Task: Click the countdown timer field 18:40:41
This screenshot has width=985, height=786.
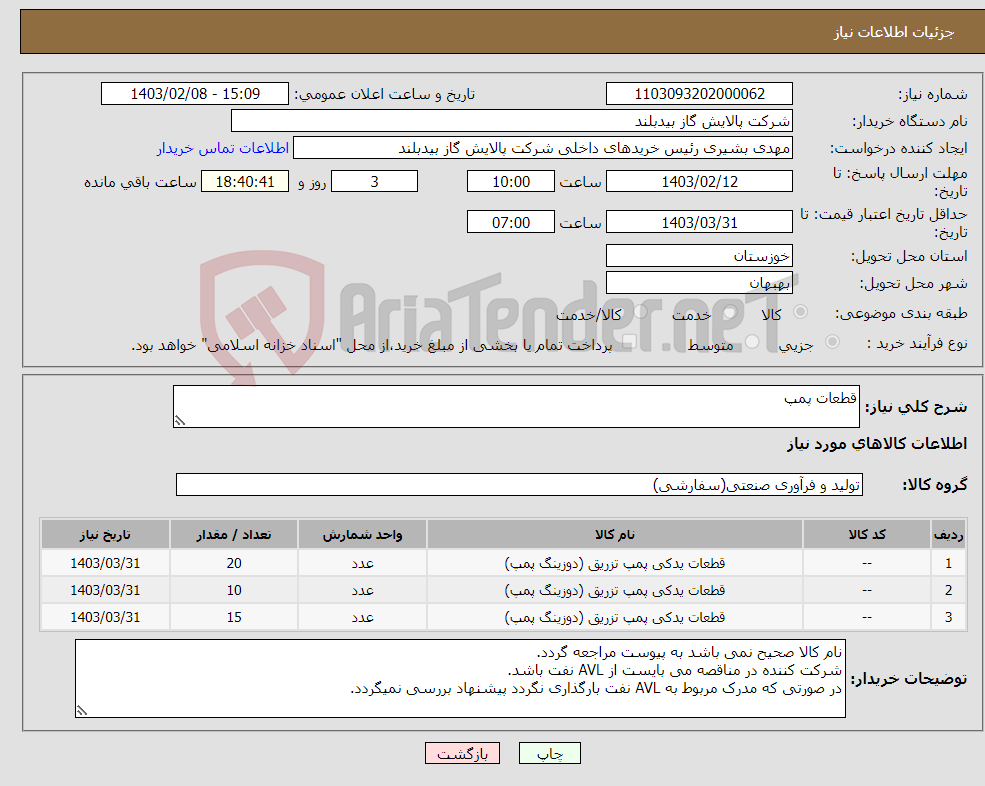Action: 245,182
